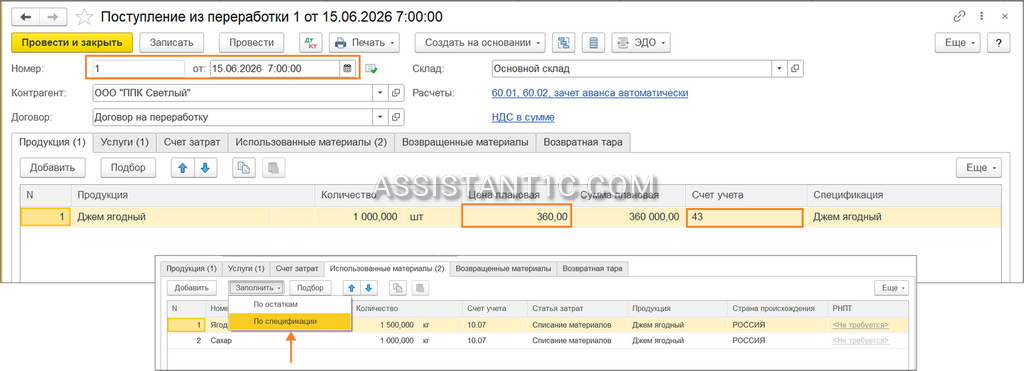
Task: Open help with question mark button
Action: click(x=999, y=43)
